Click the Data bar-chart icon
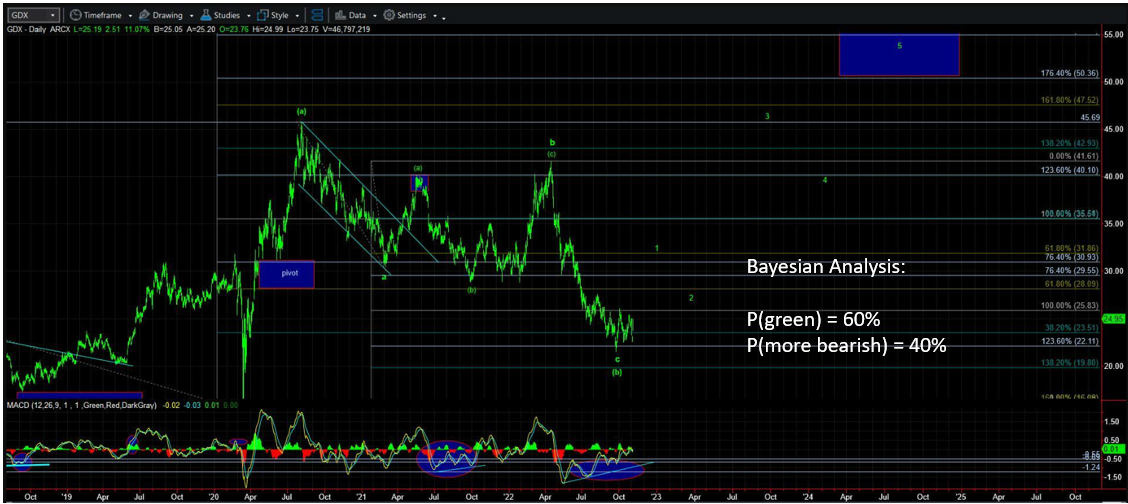Screen dimensions: 1128x504 [x=340, y=15]
